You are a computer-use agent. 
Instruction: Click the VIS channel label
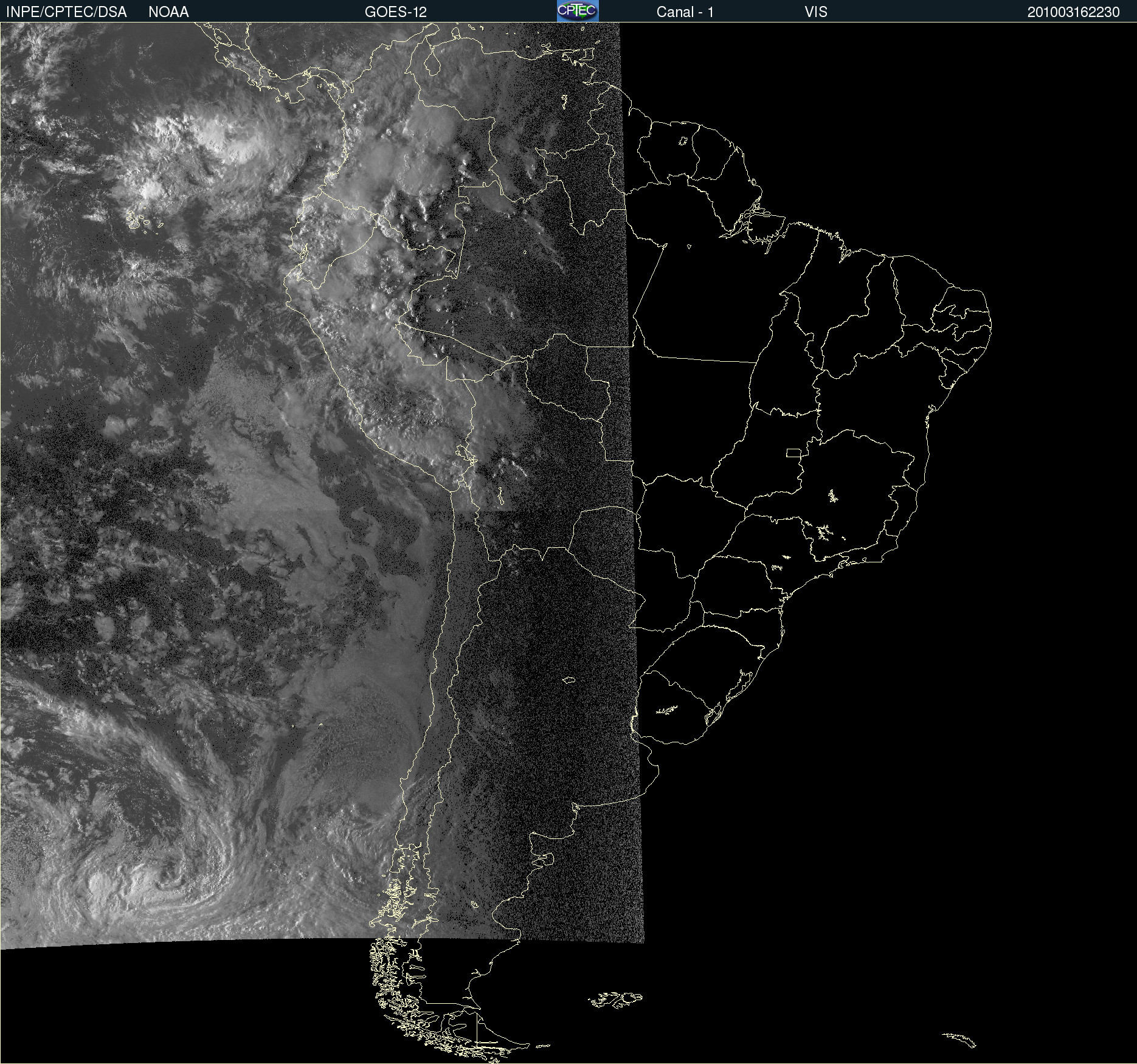816,12
